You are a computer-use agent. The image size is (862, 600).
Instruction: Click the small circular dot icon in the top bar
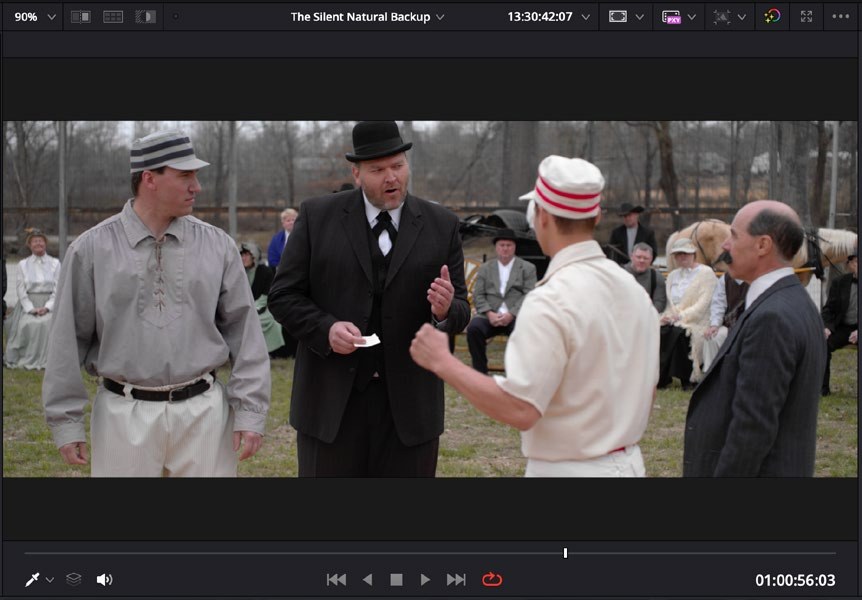tap(176, 17)
